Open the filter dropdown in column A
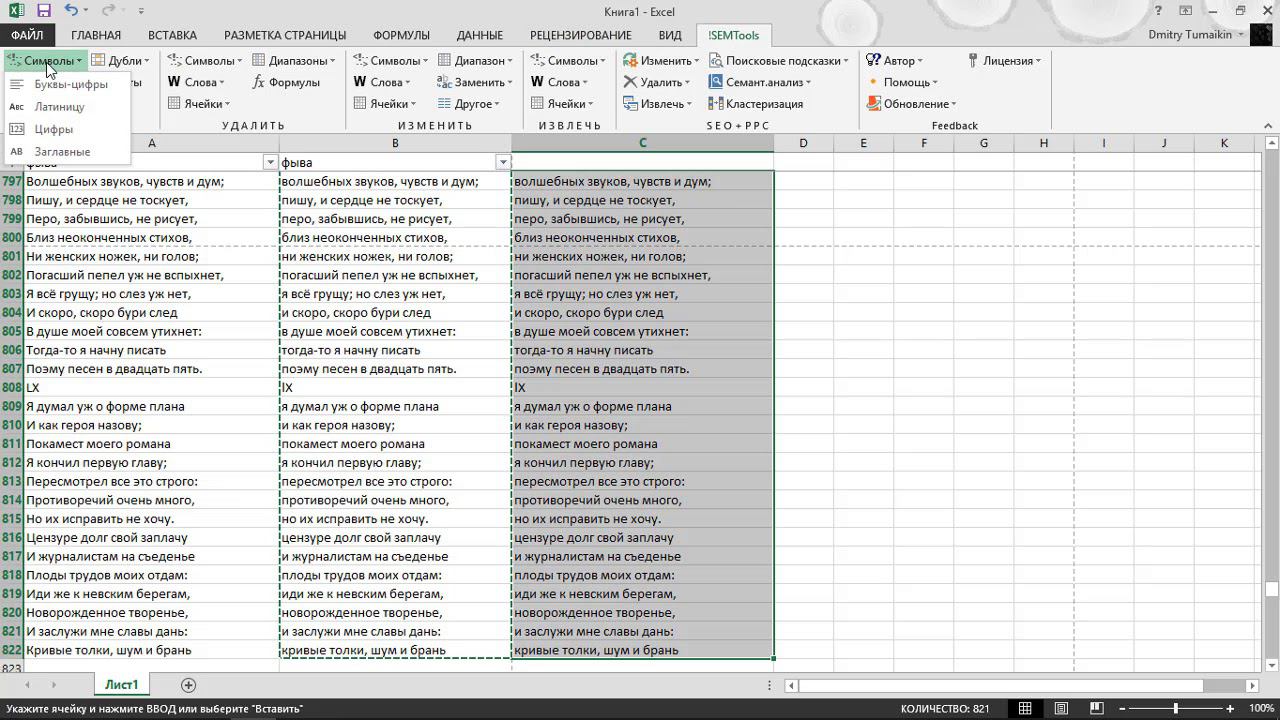The image size is (1280, 720). pos(270,162)
